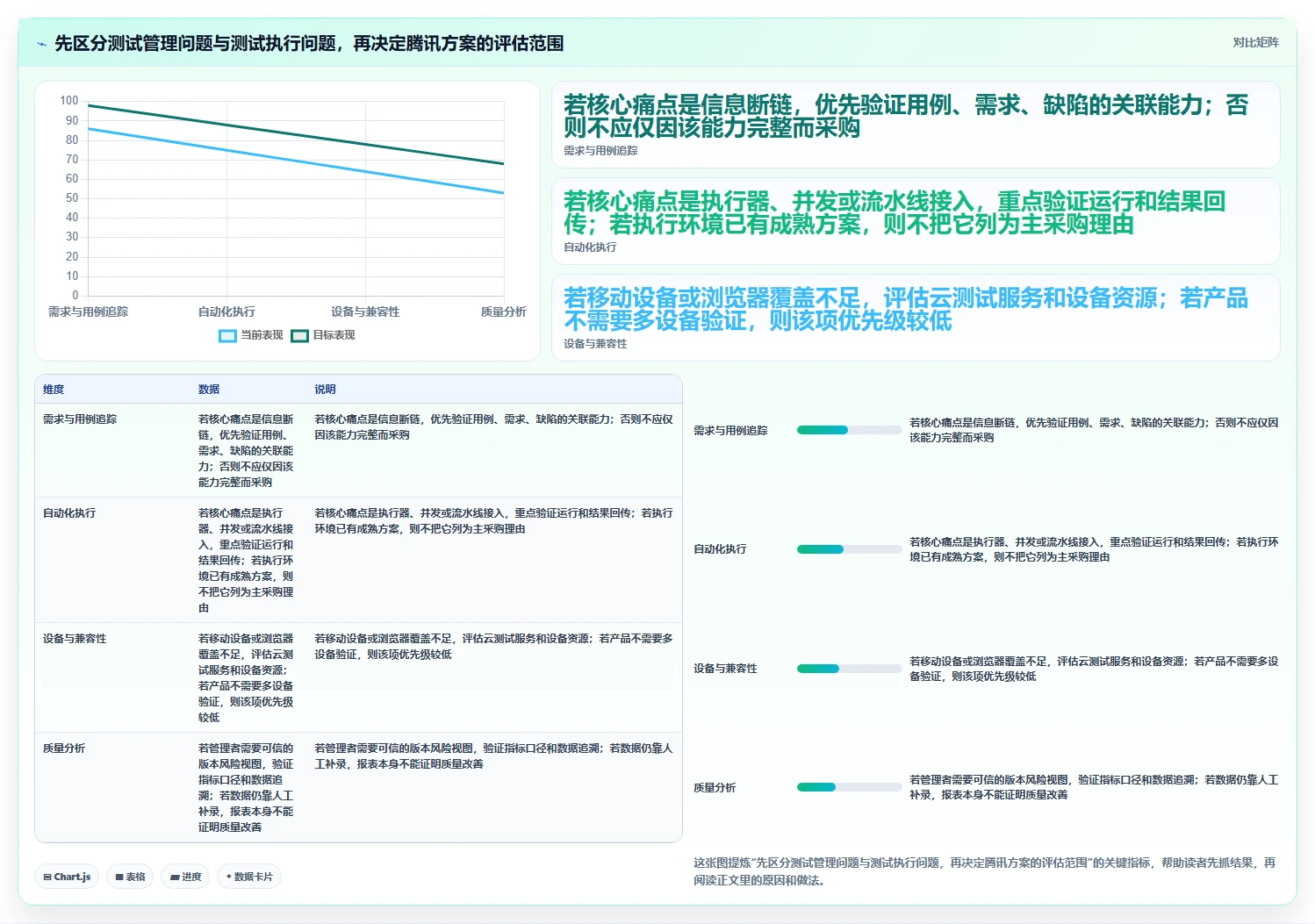1315x924 pixels.
Task: Click the Chart.js tag button
Action: [x=67, y=877]
